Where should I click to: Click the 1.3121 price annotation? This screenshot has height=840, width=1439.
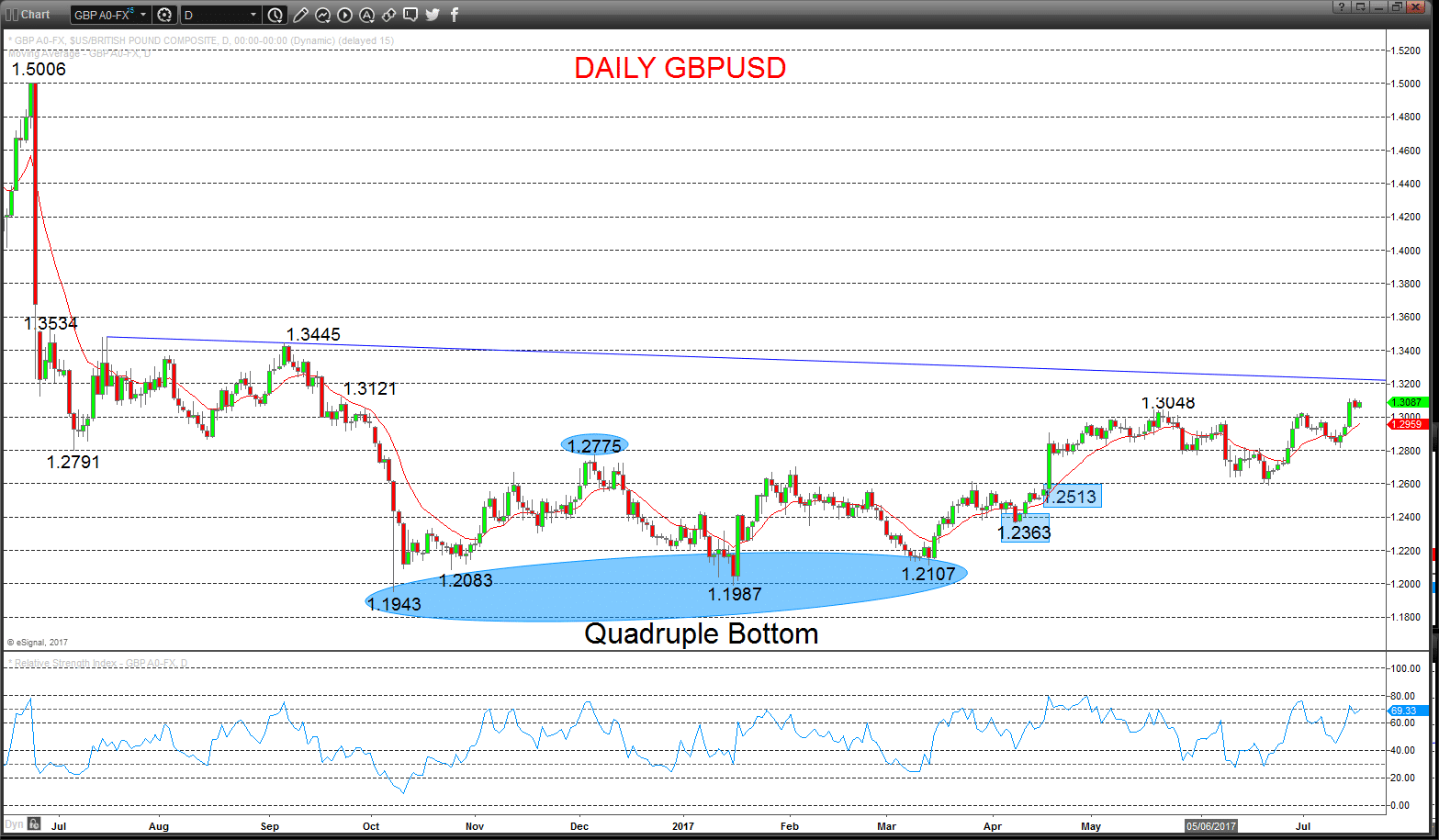coord(370,389)
